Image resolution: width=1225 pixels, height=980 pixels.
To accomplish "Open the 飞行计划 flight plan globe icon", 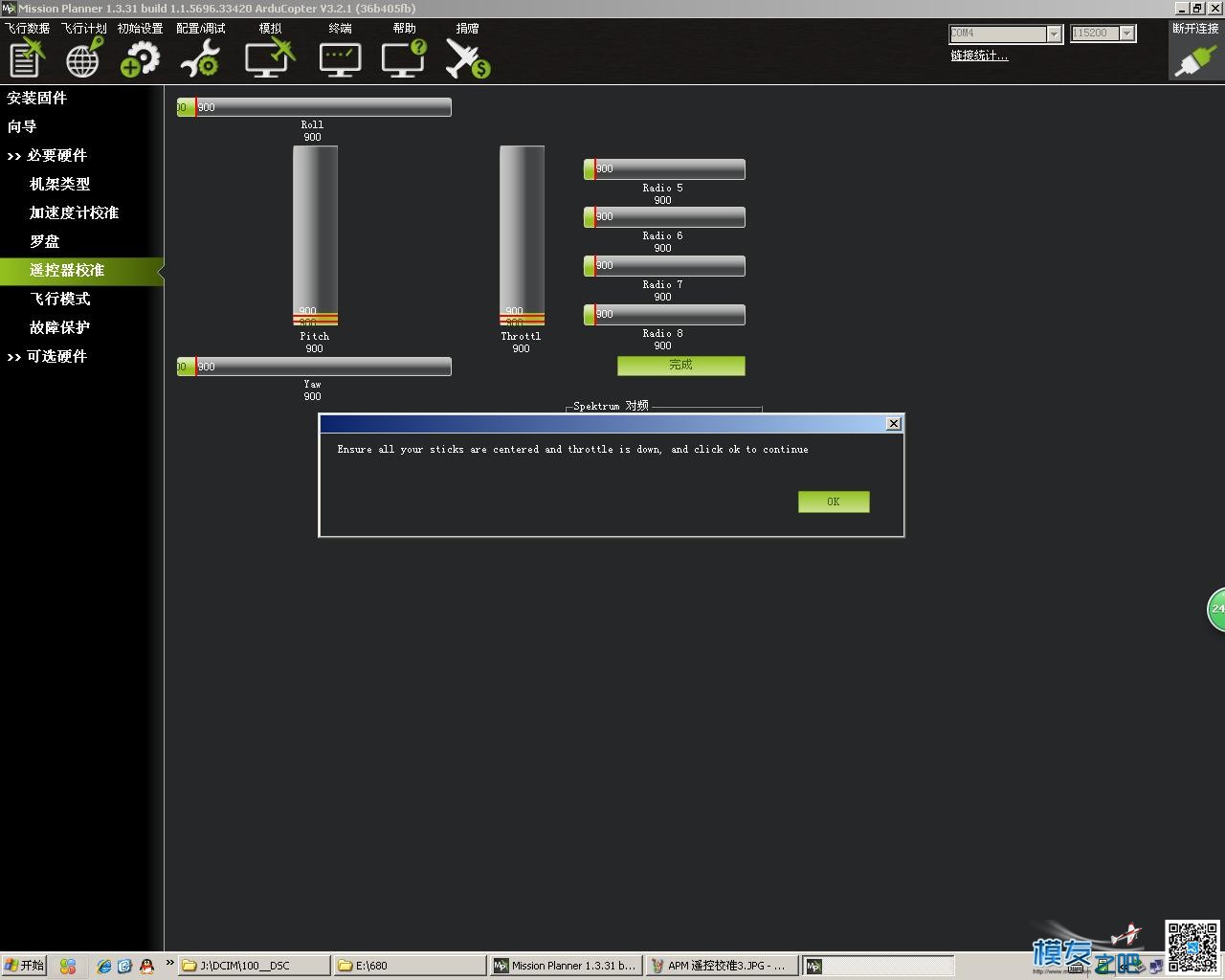I will coord(84,57).
